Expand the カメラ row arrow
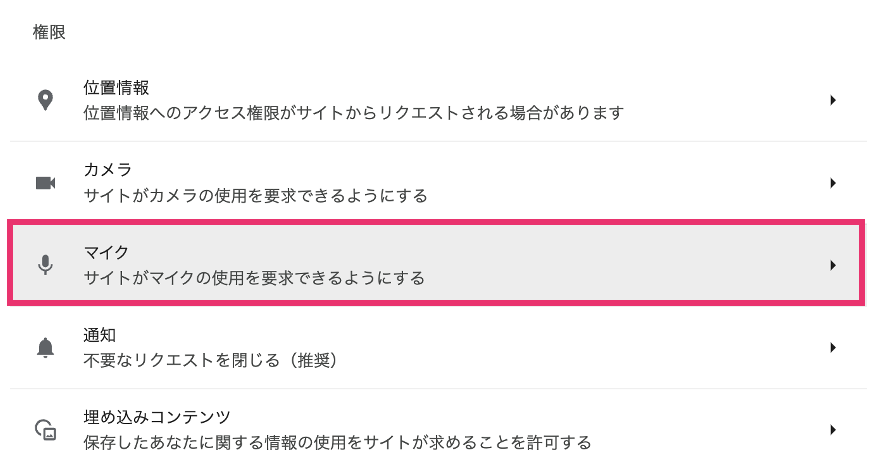The width and height of the screenshot is (880, 476). [x=833, y=183]
